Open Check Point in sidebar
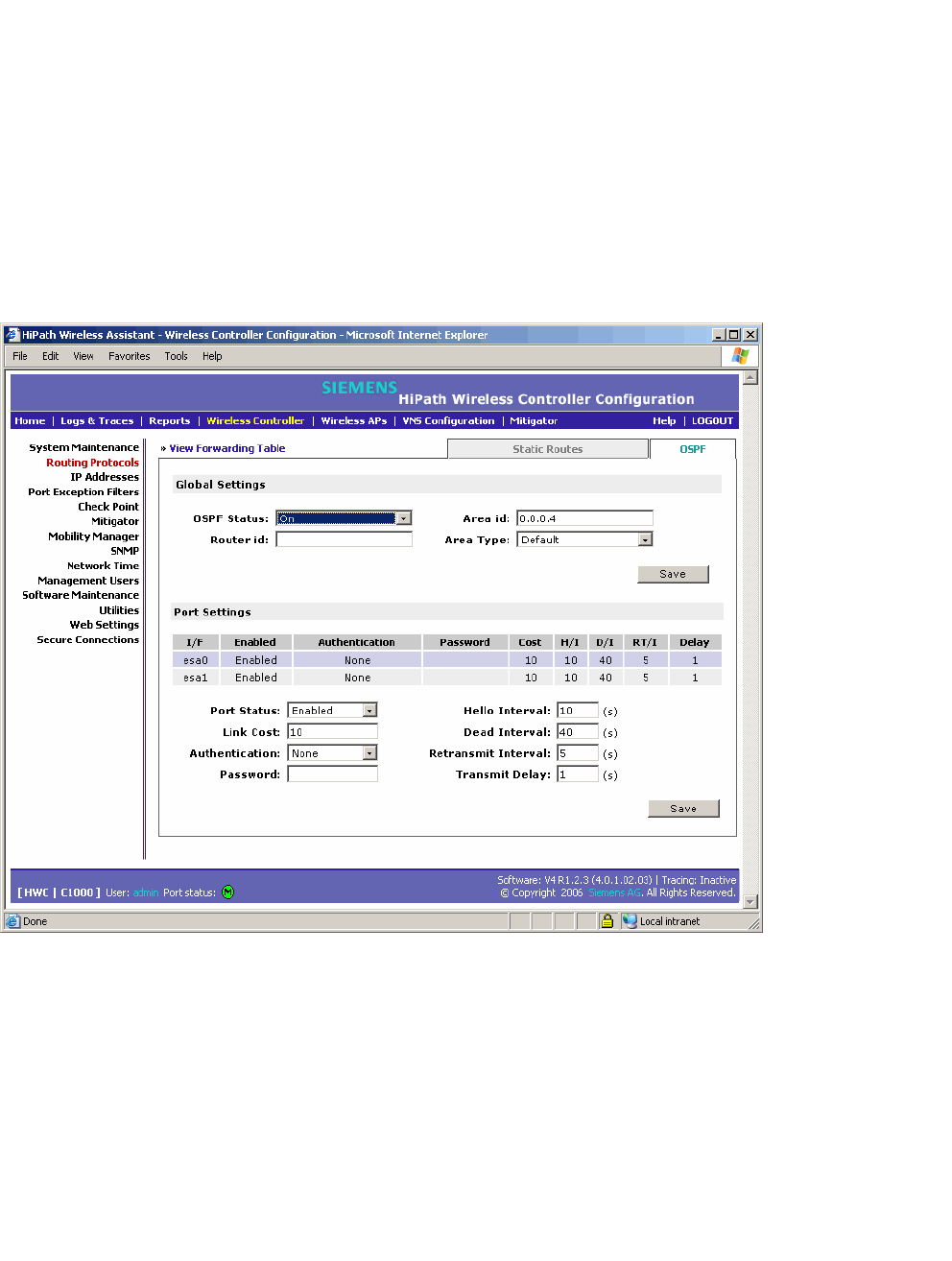The width and height of the screenshot is (952, 1261). pos(108,507)
